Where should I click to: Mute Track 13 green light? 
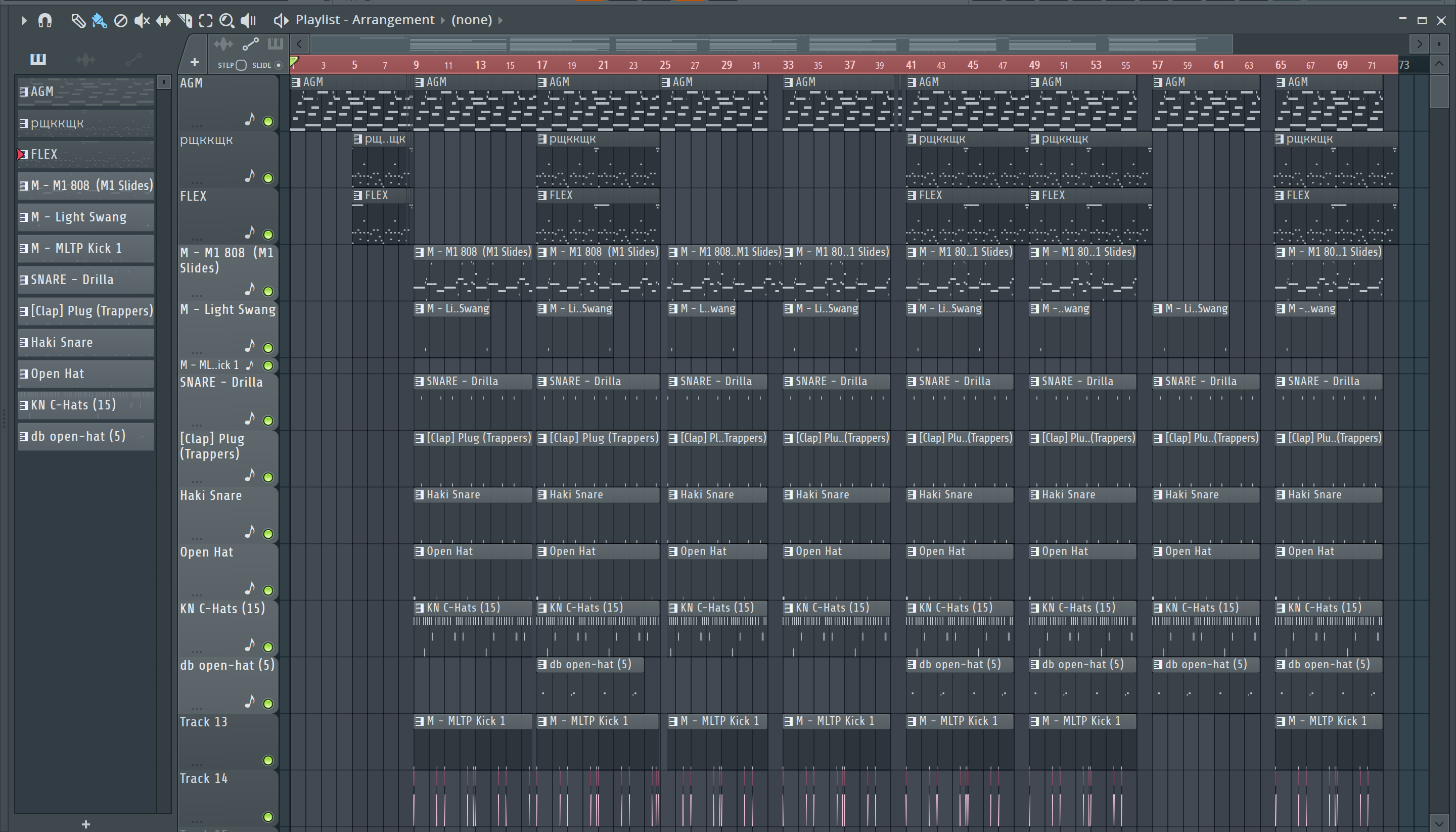tap(268, 760)
